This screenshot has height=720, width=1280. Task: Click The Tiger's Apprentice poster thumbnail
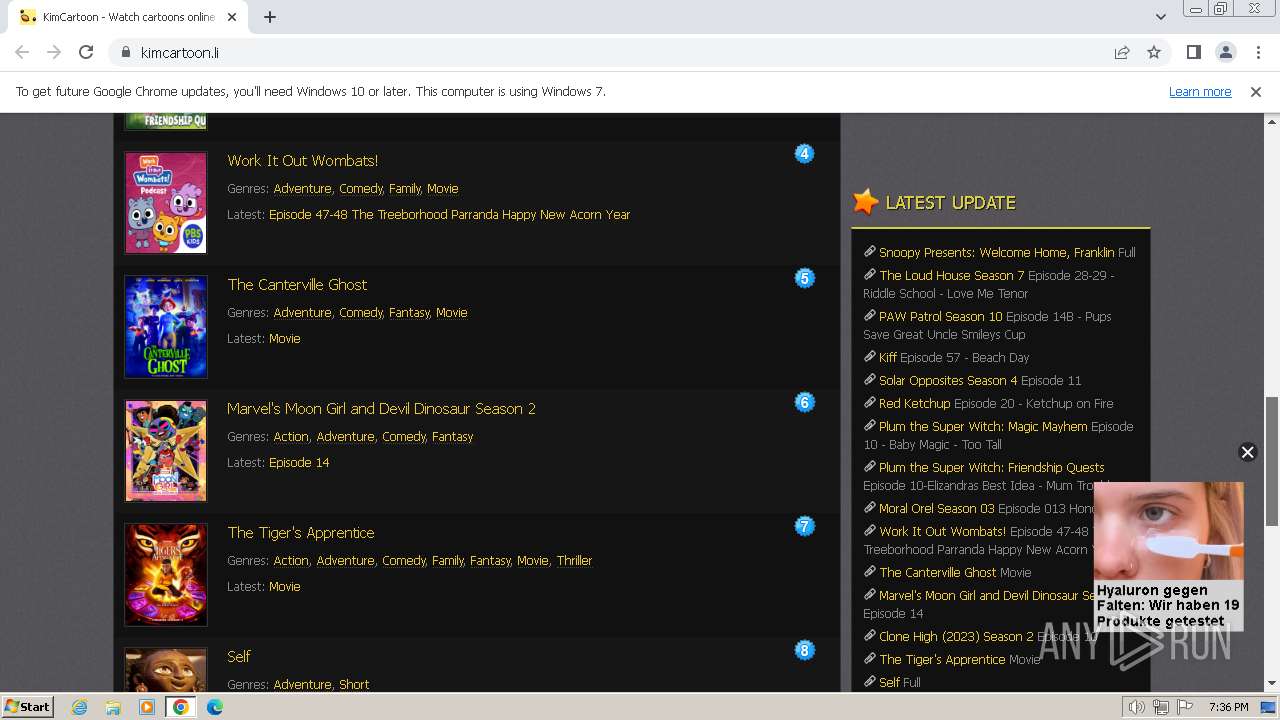pos(166,575)
